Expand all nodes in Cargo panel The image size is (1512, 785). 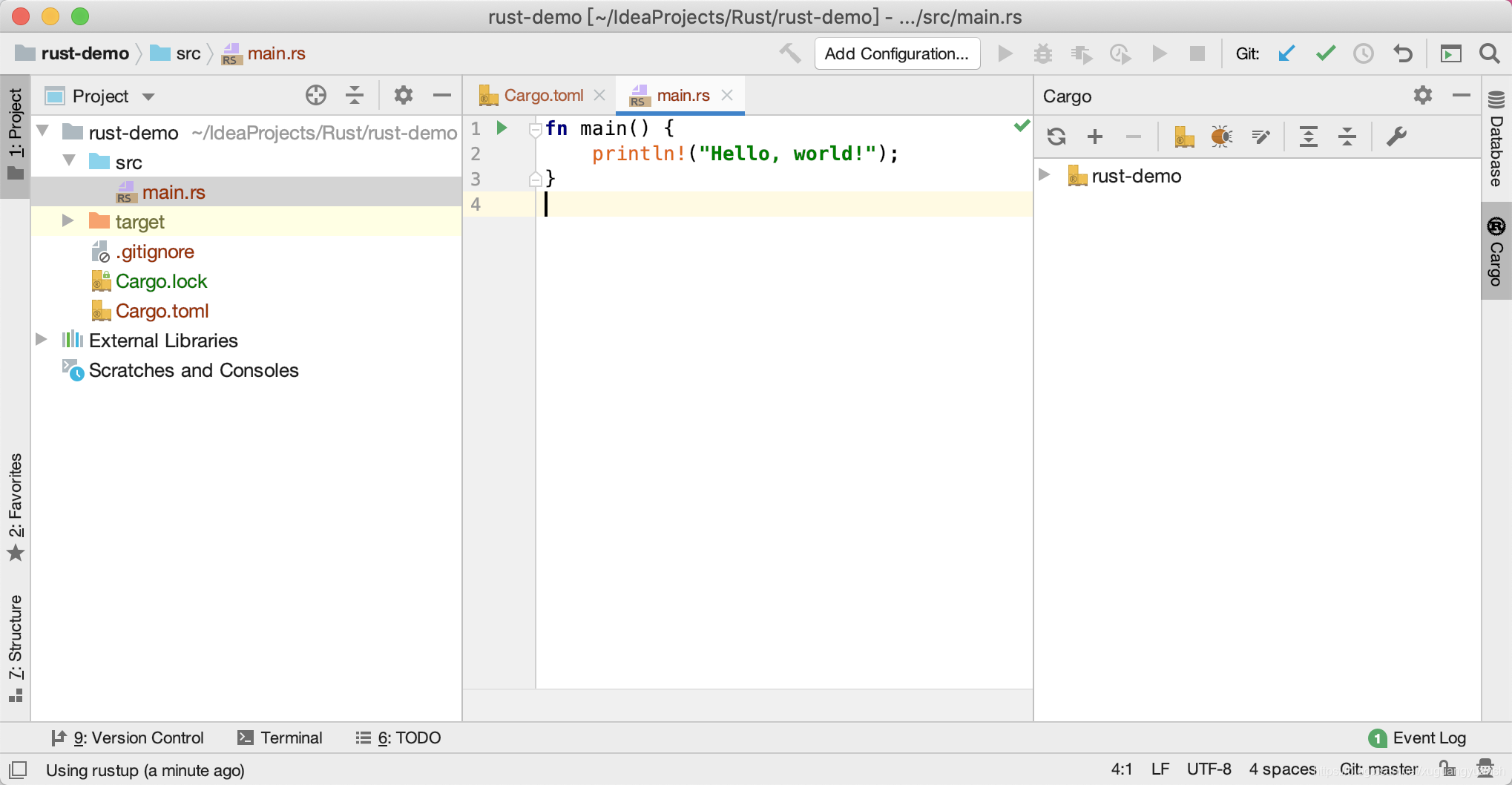[x=1309, y=137]
